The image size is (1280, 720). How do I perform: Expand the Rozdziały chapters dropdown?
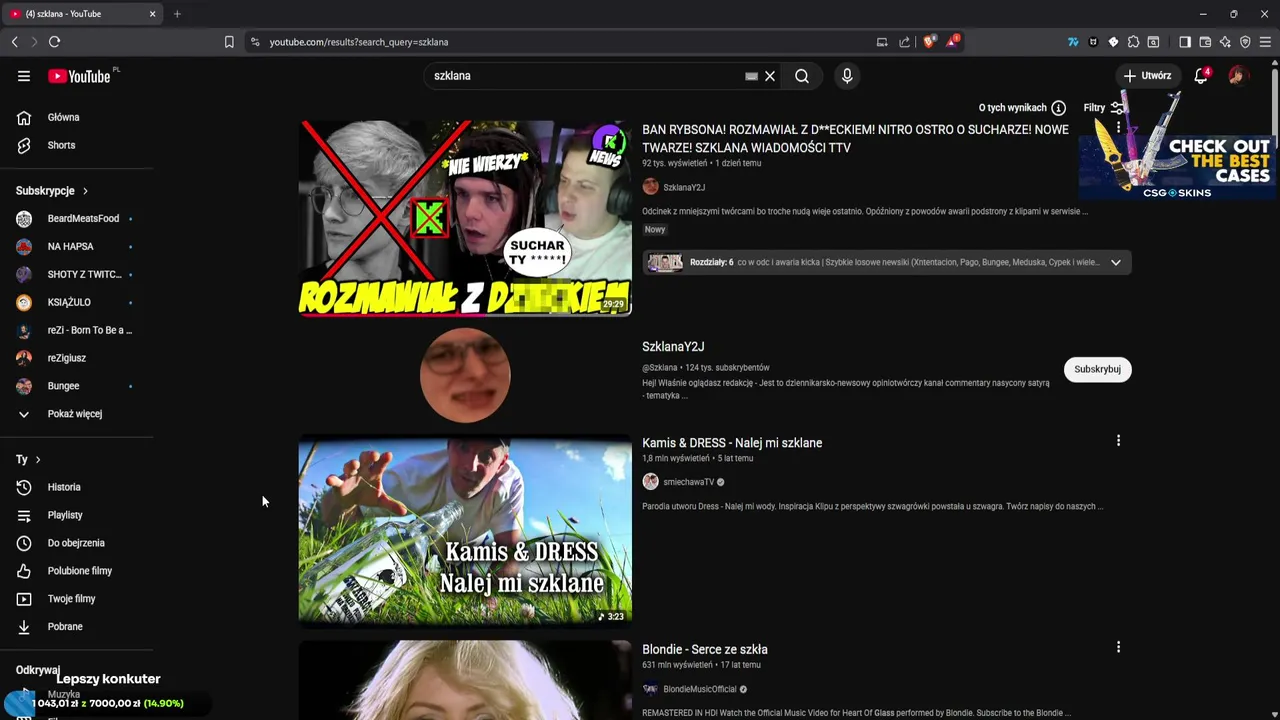[x=1115, y=263]
